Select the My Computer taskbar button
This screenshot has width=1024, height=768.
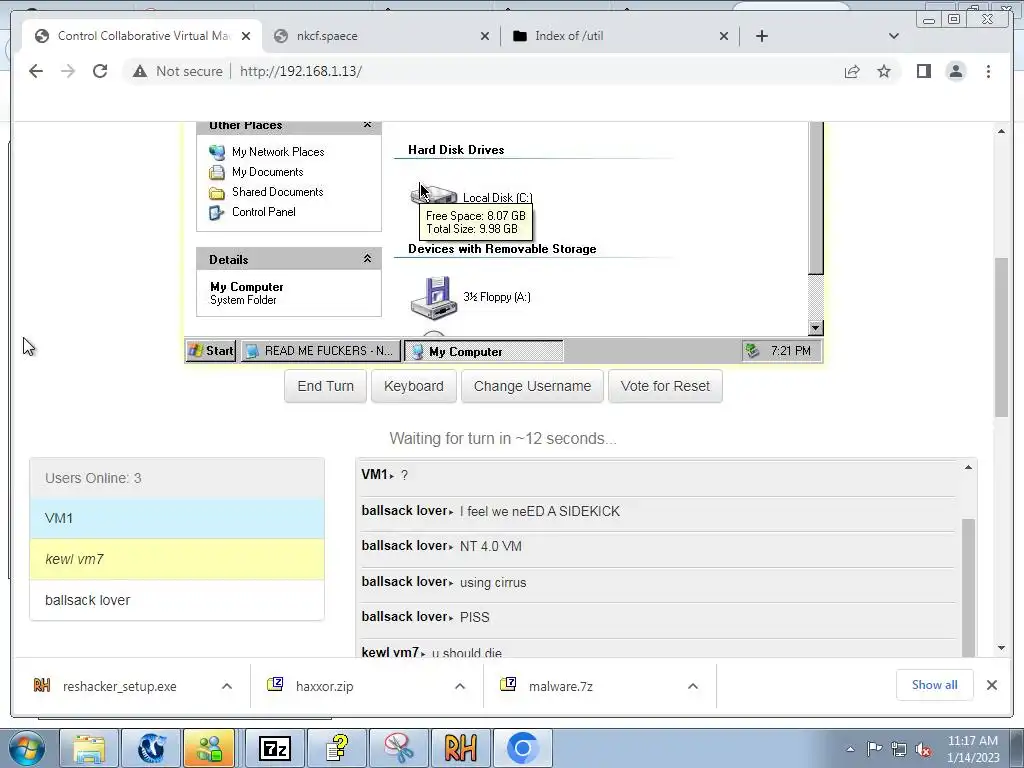tap(483, 351)
